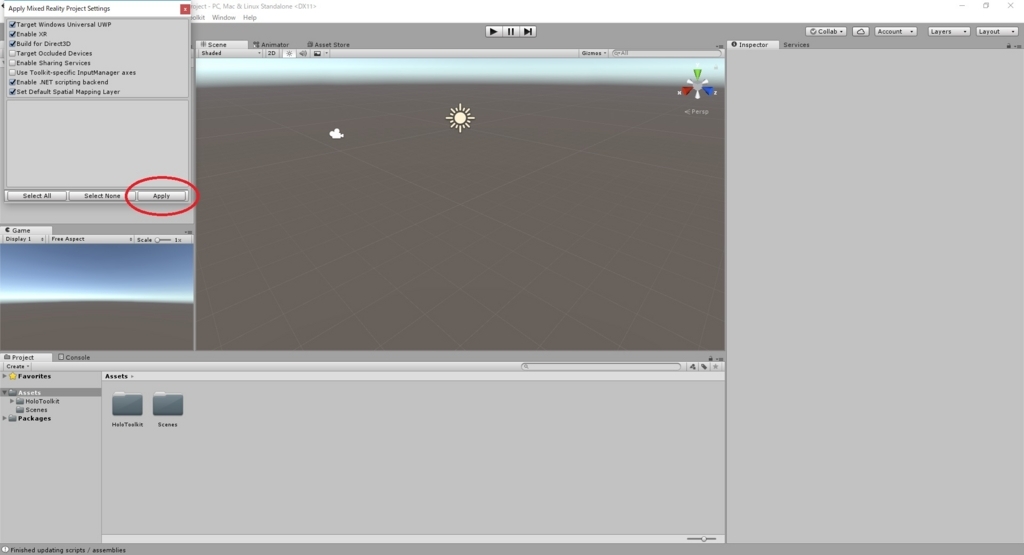Open the Account dropdown
Image resolution: width=1024 pixels, height=555 pixels.
coord(895,31)
